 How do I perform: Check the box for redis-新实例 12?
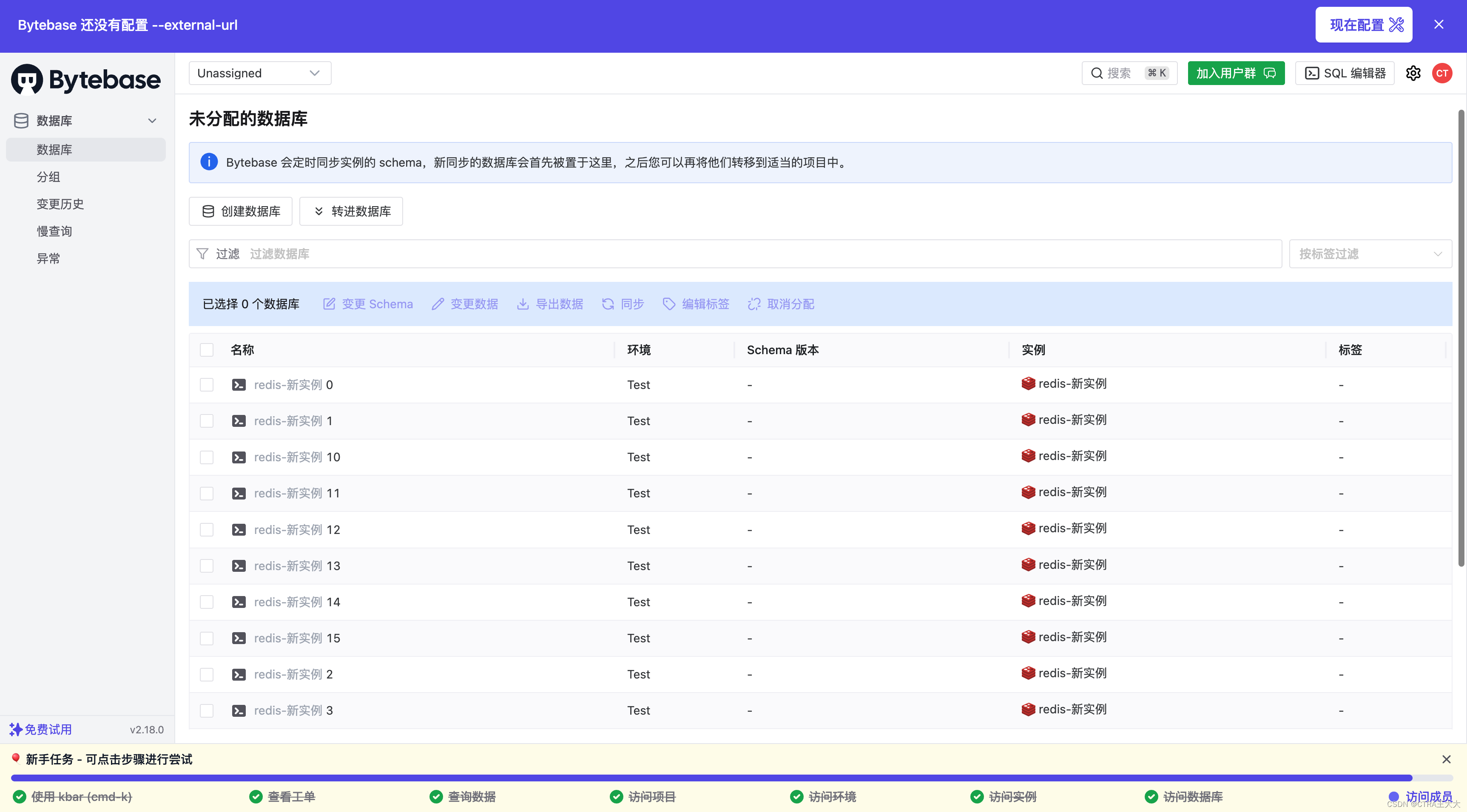207,530
